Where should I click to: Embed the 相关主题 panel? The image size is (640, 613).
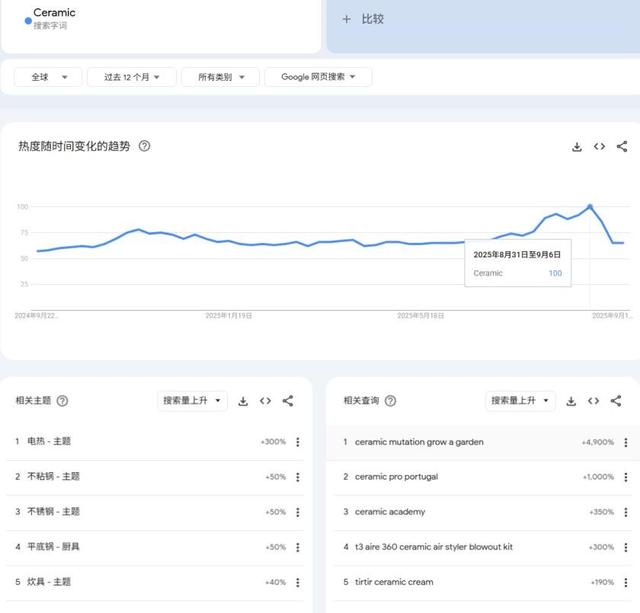(265, 401)
